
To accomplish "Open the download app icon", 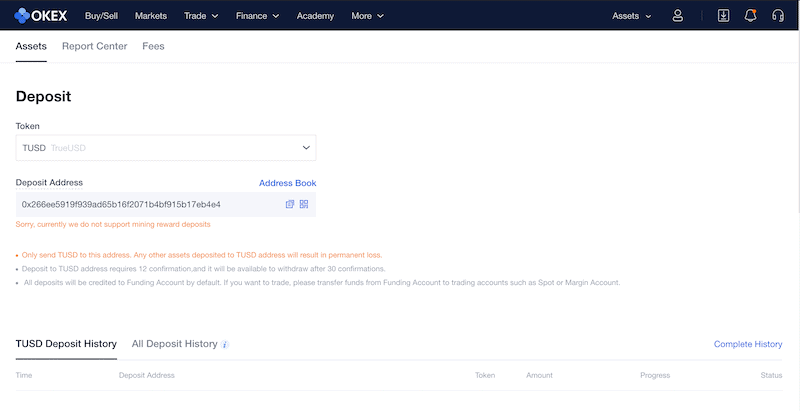I will pyautogui.click(x=723, y=16).
